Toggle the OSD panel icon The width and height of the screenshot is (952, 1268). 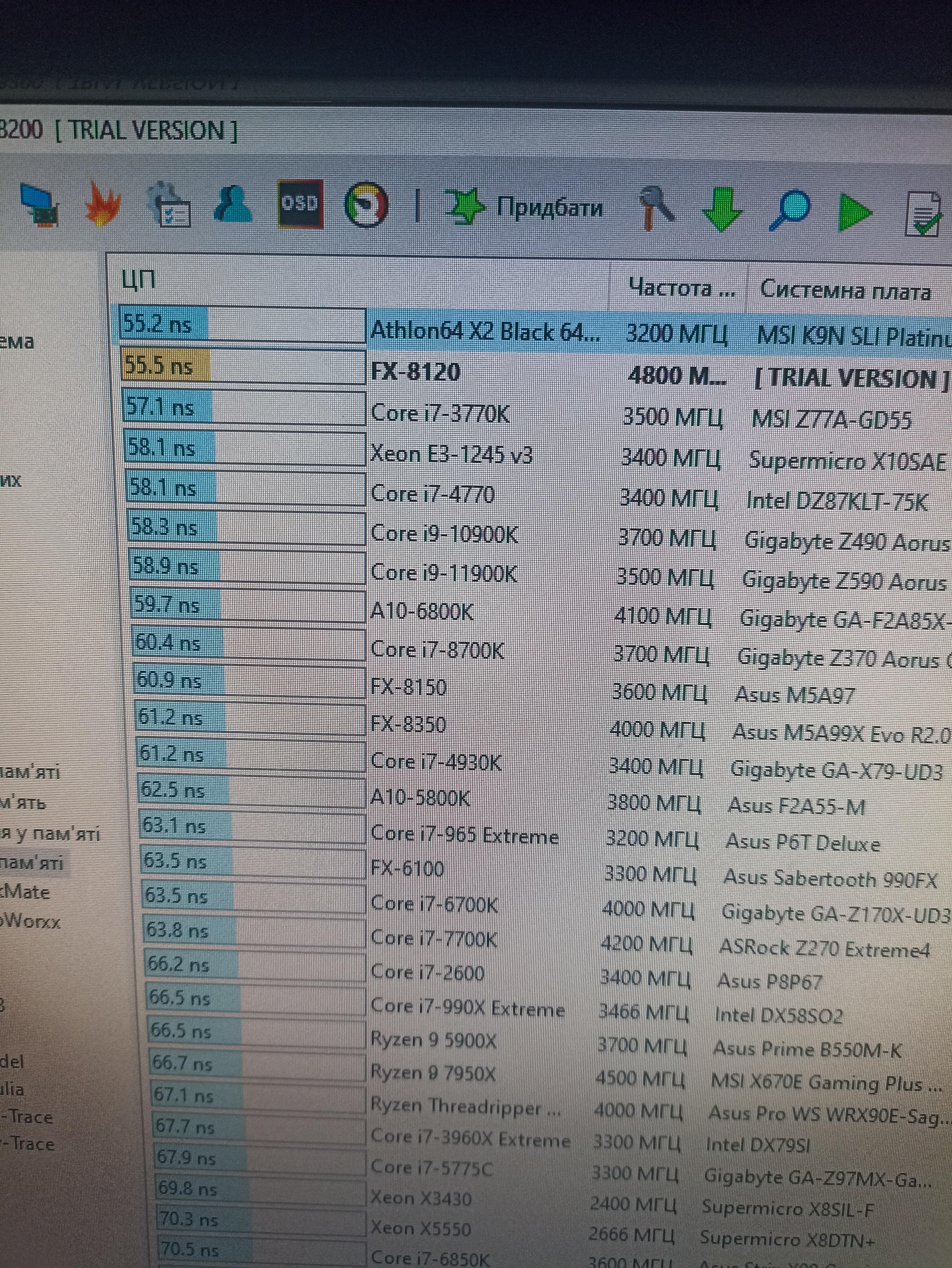pyautogui.click(x=300, y=204)
